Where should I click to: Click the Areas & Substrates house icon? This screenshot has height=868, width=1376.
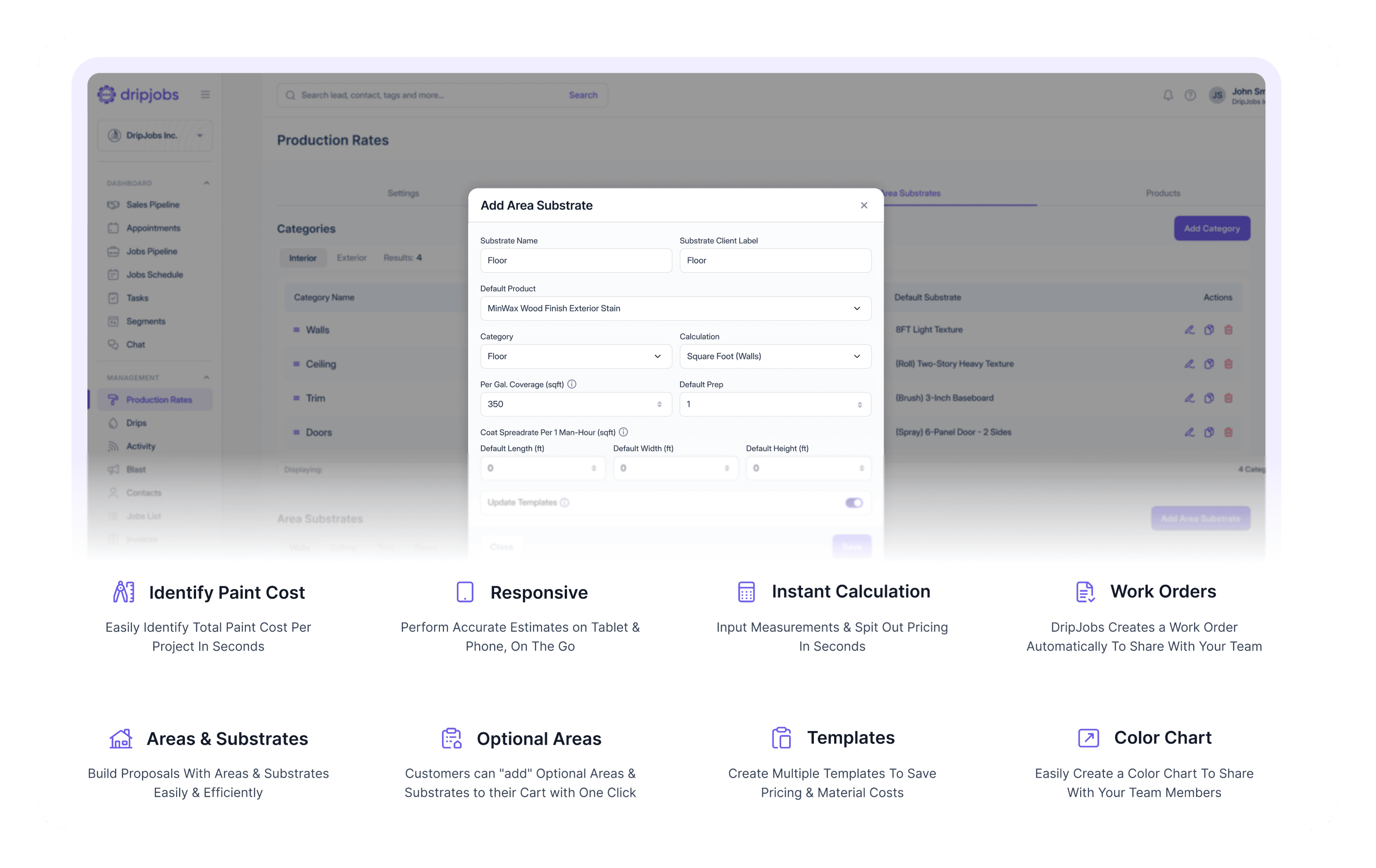[x=121, y=738]
